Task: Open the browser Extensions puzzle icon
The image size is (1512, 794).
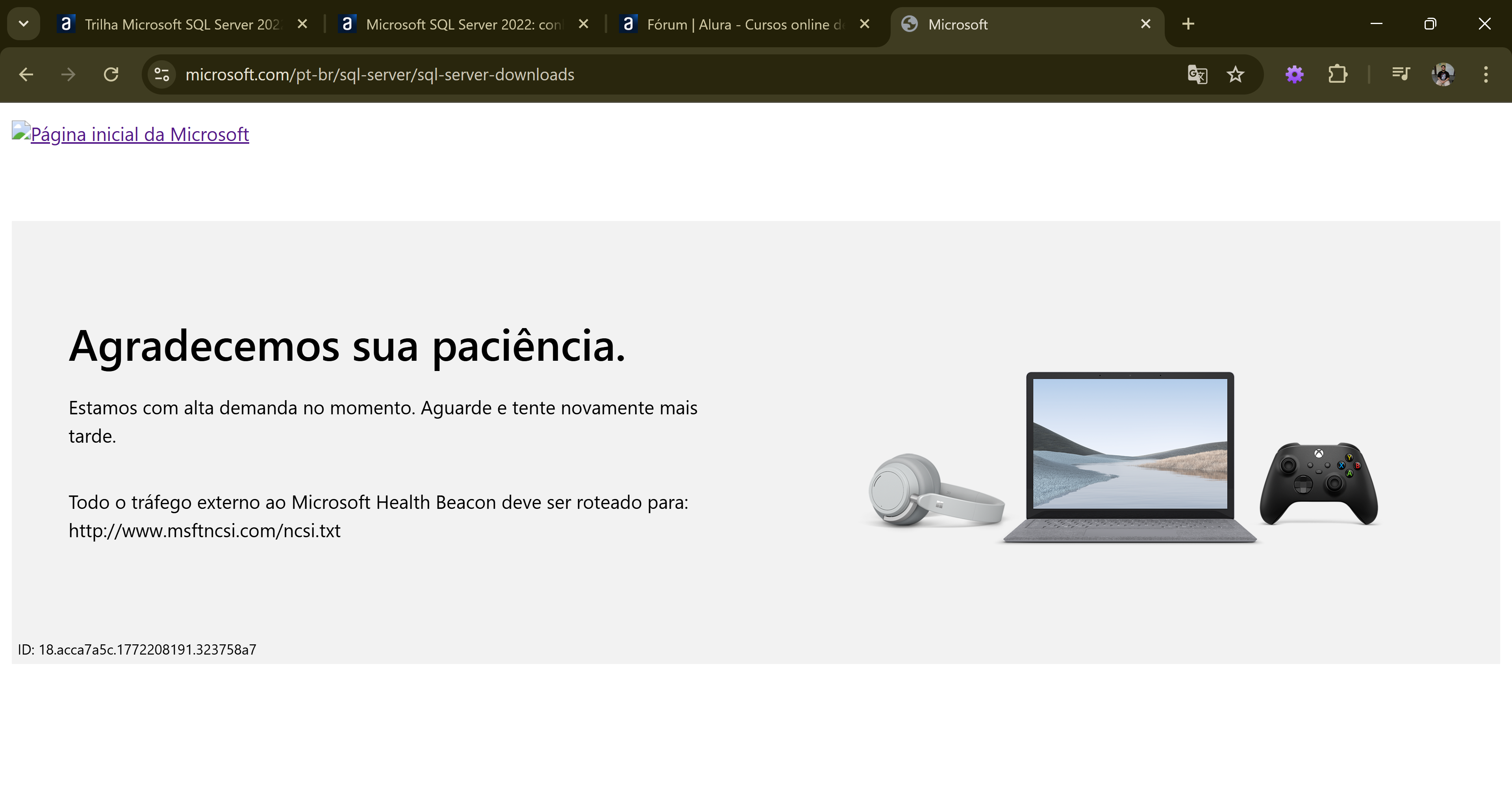Action: coord(1338,74)
